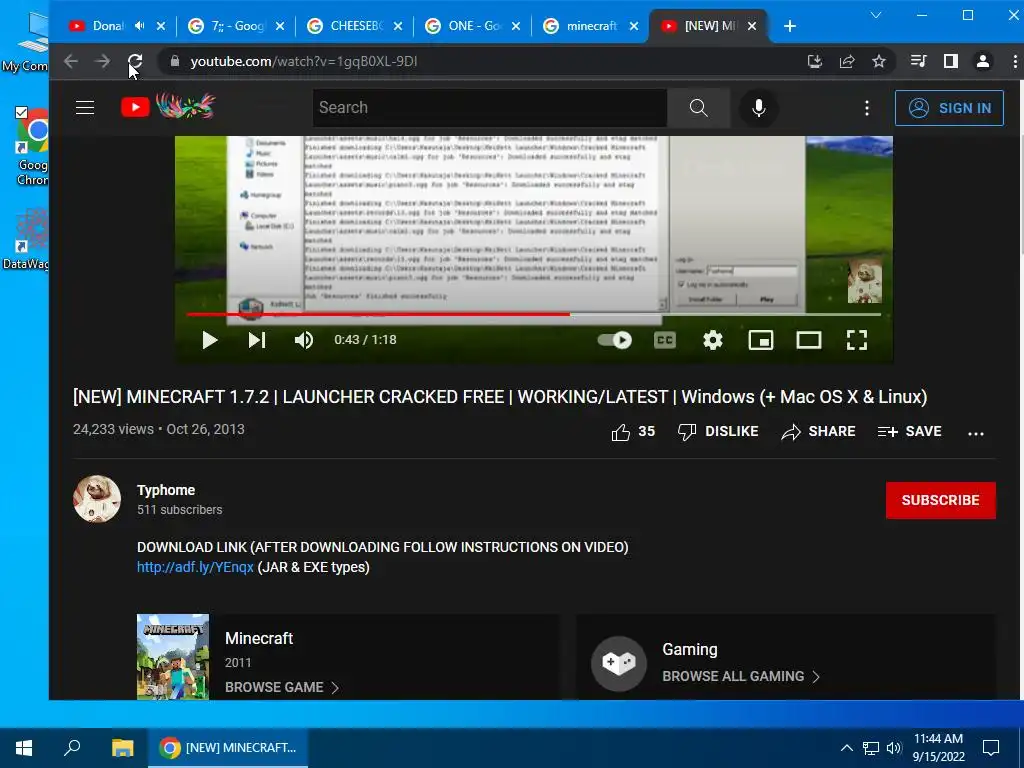Image resolution: width=1024 pixels, height=768 pixels.
Task: Click SUBSCRIBE button
Action: (940, 500)
